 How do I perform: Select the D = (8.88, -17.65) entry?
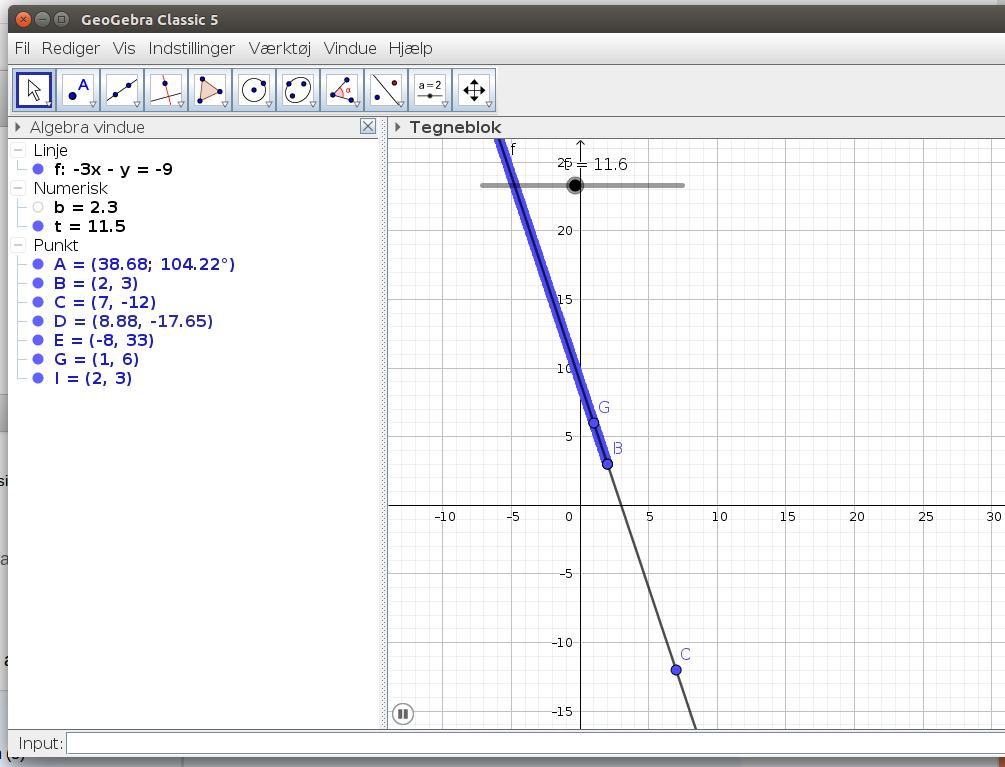tap(133, 321)
